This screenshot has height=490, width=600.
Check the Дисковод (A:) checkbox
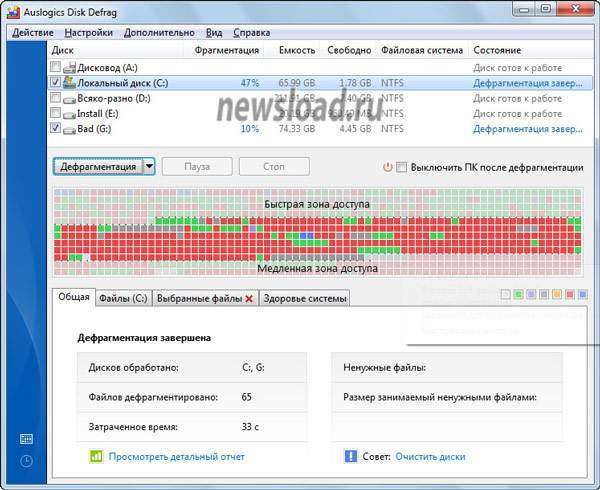pyautogui.click(x=55, y=67)
